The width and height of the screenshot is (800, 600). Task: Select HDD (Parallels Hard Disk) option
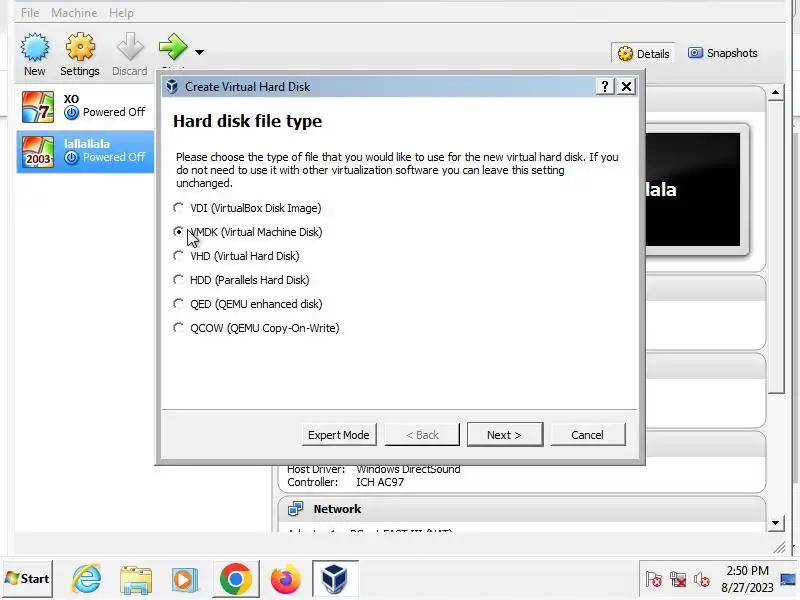click(241, 280)
